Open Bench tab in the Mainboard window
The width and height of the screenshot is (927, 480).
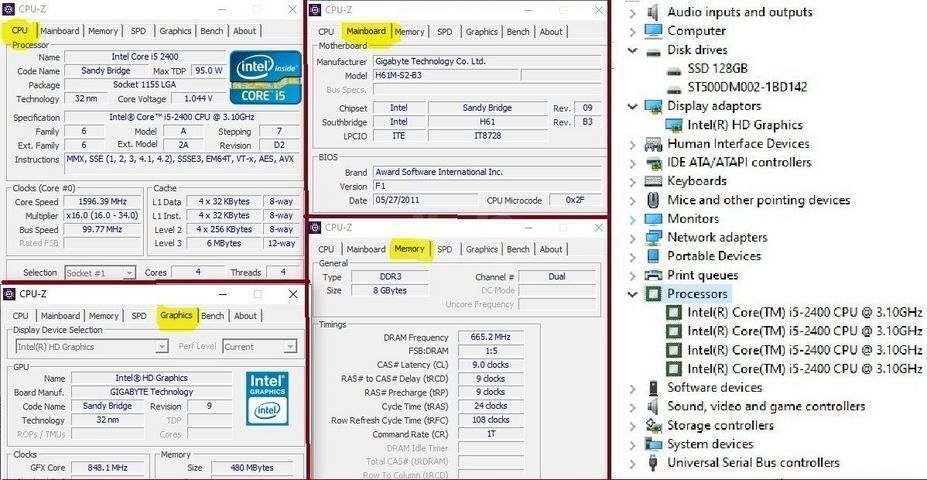click(x=518, y=31)
